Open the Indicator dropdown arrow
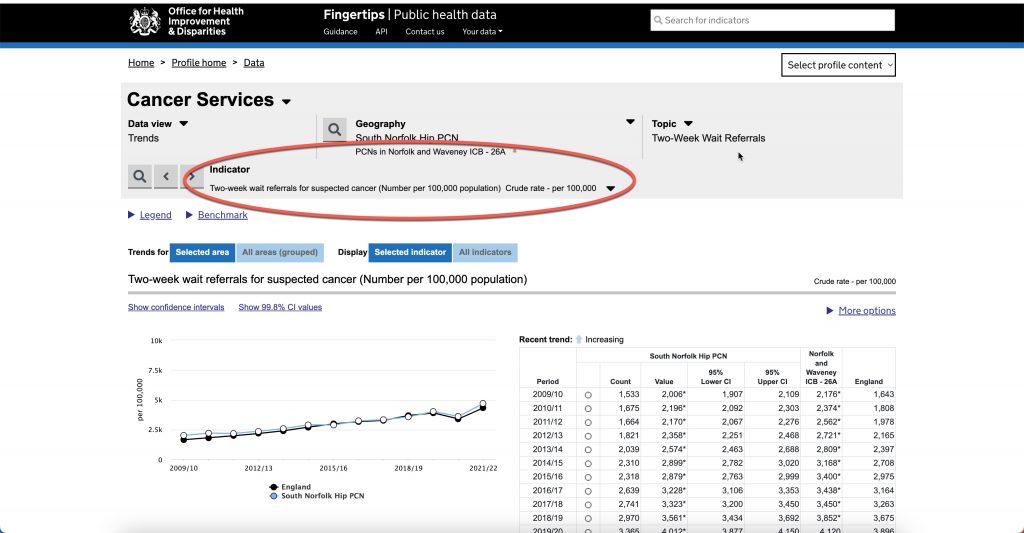1024x533 pixels. pos(610,189)
